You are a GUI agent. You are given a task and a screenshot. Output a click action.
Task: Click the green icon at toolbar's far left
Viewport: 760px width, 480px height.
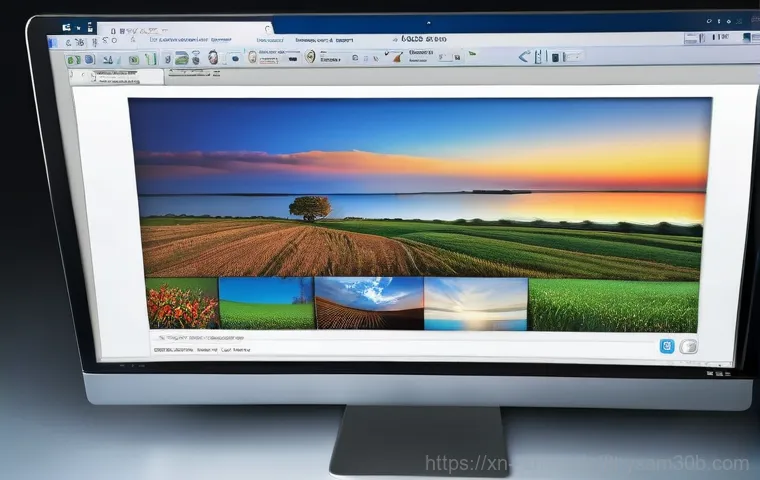[x=73, y=60]
